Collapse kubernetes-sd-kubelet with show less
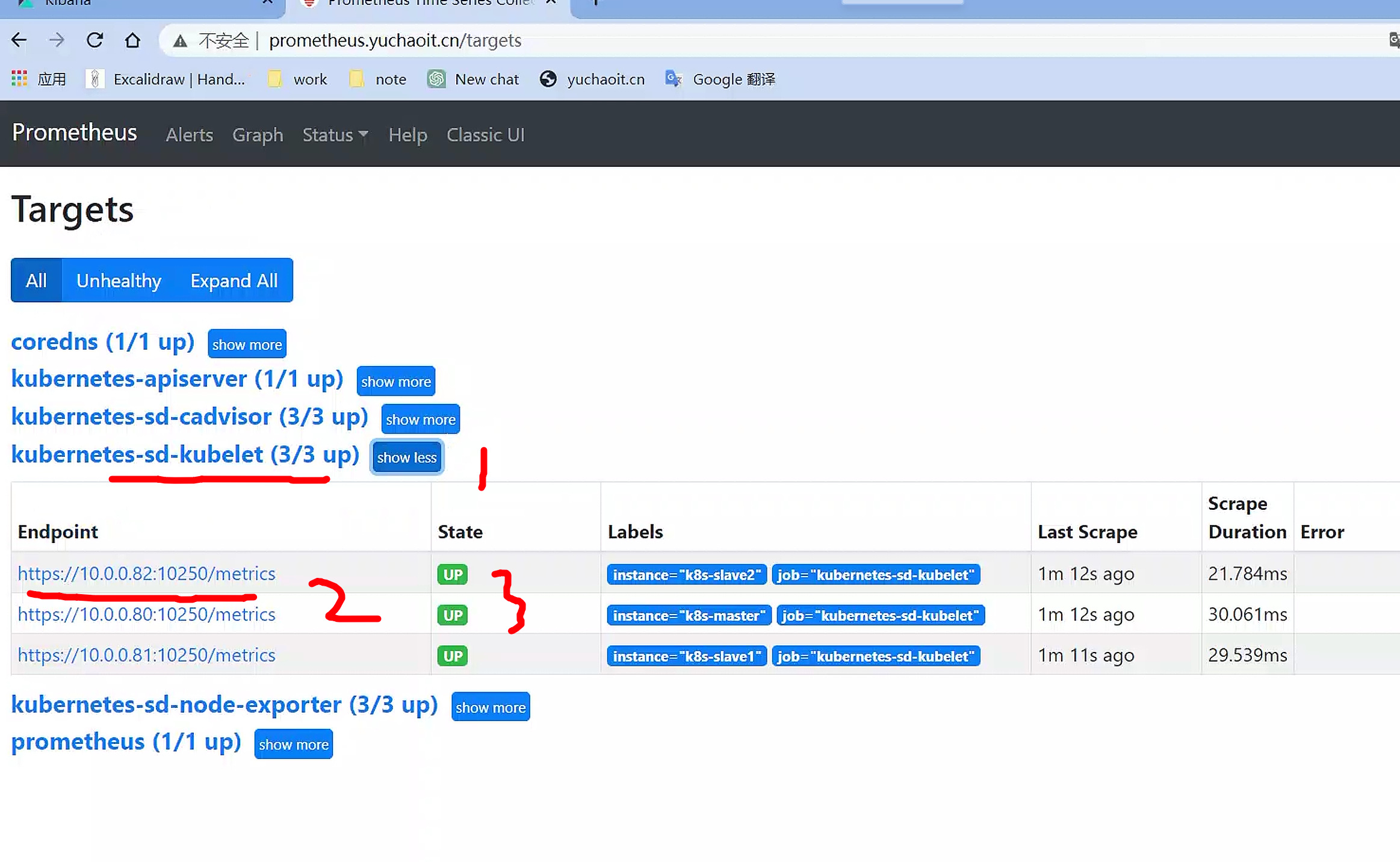This screenshot has width=1400, height=862. pyautogui.click(x=406, y=457)
